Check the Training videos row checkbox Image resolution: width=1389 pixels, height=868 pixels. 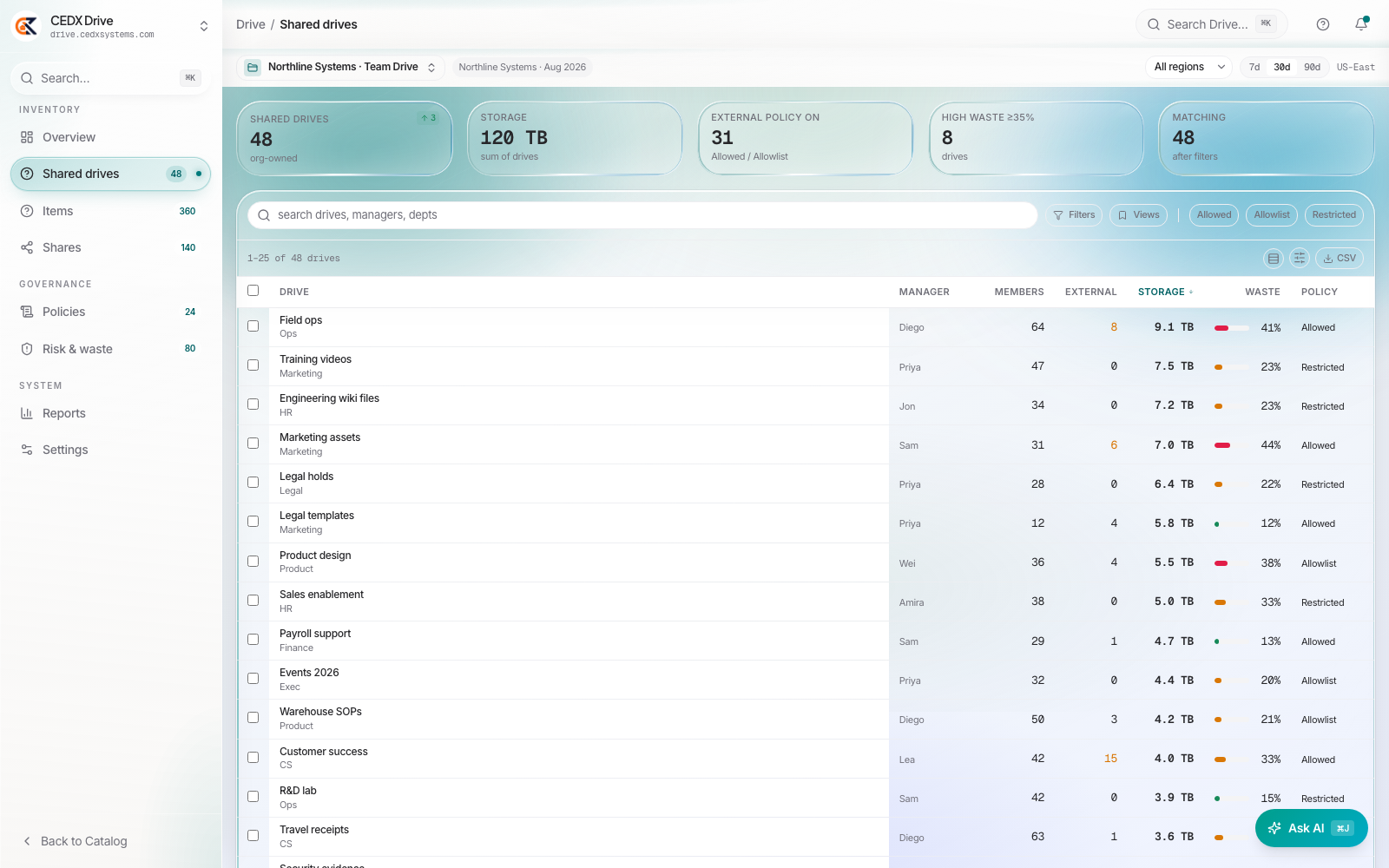[x=253, y=365]
